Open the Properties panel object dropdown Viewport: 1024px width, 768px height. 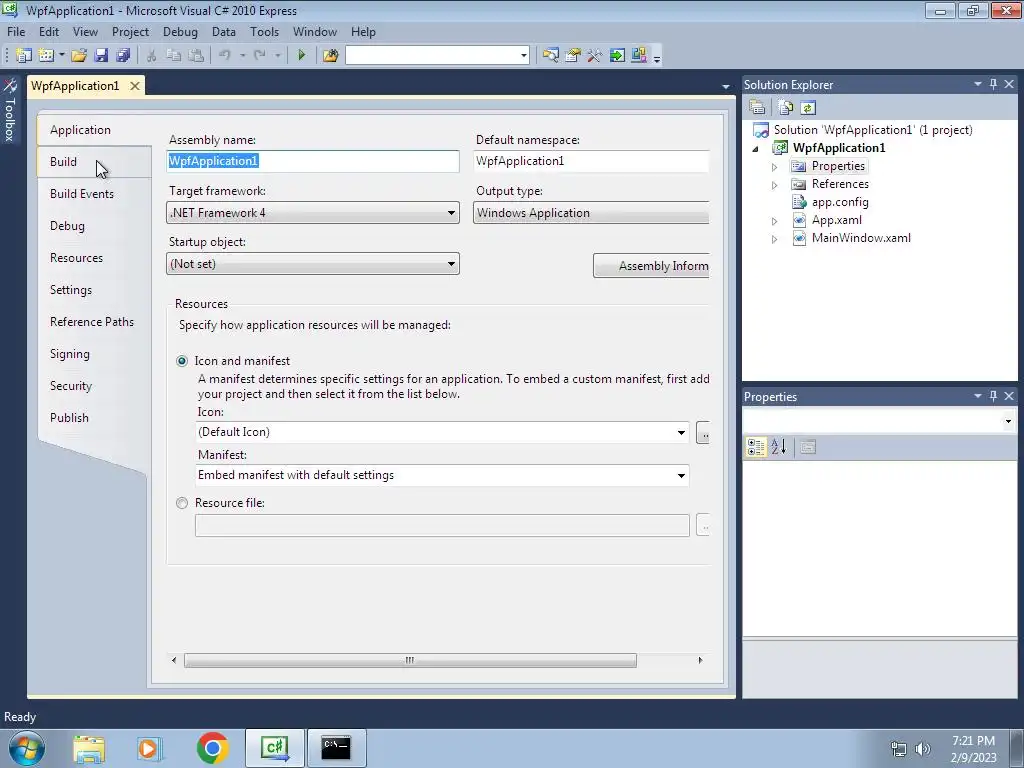click(x=1008, y=421)
